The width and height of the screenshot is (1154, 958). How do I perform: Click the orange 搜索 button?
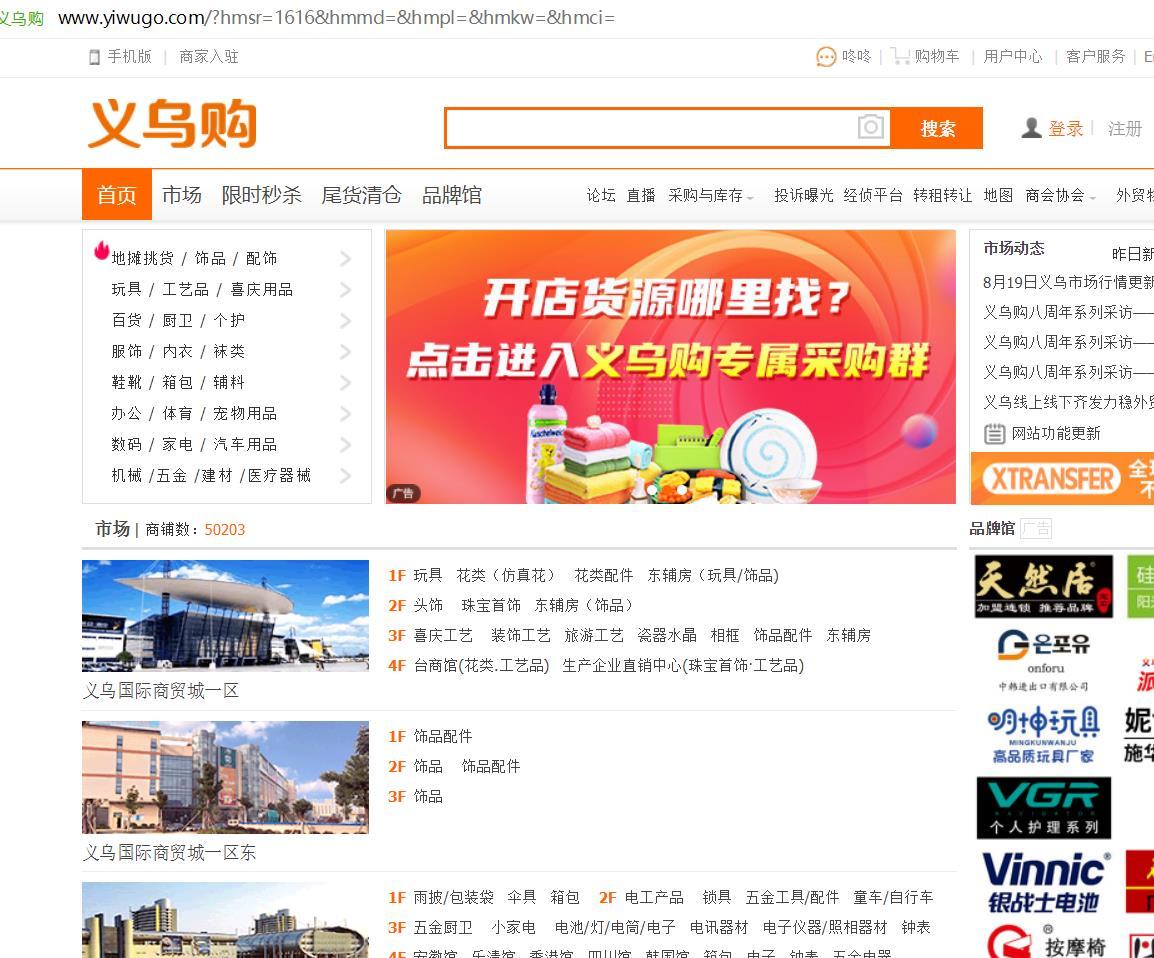point(937,128)
